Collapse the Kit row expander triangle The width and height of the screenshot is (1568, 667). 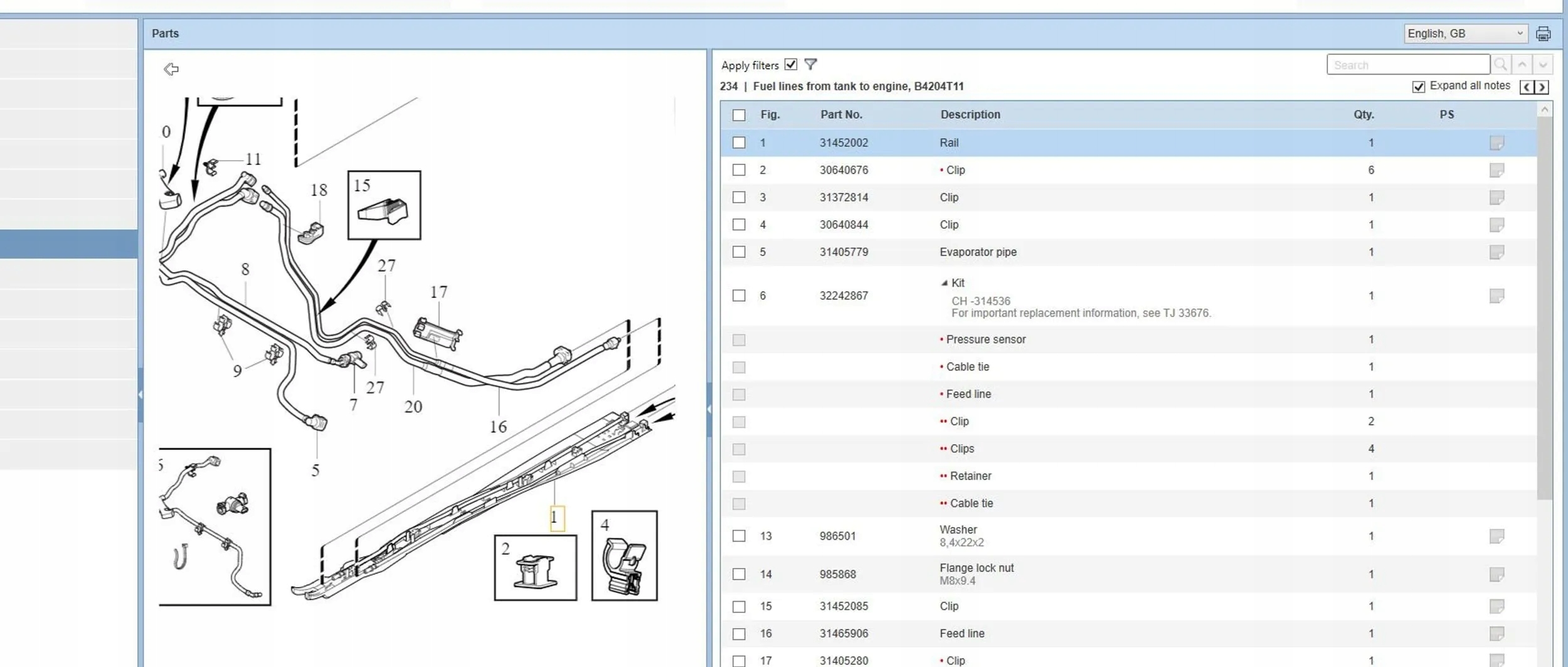pyautogui.click(x=944, y=284)
